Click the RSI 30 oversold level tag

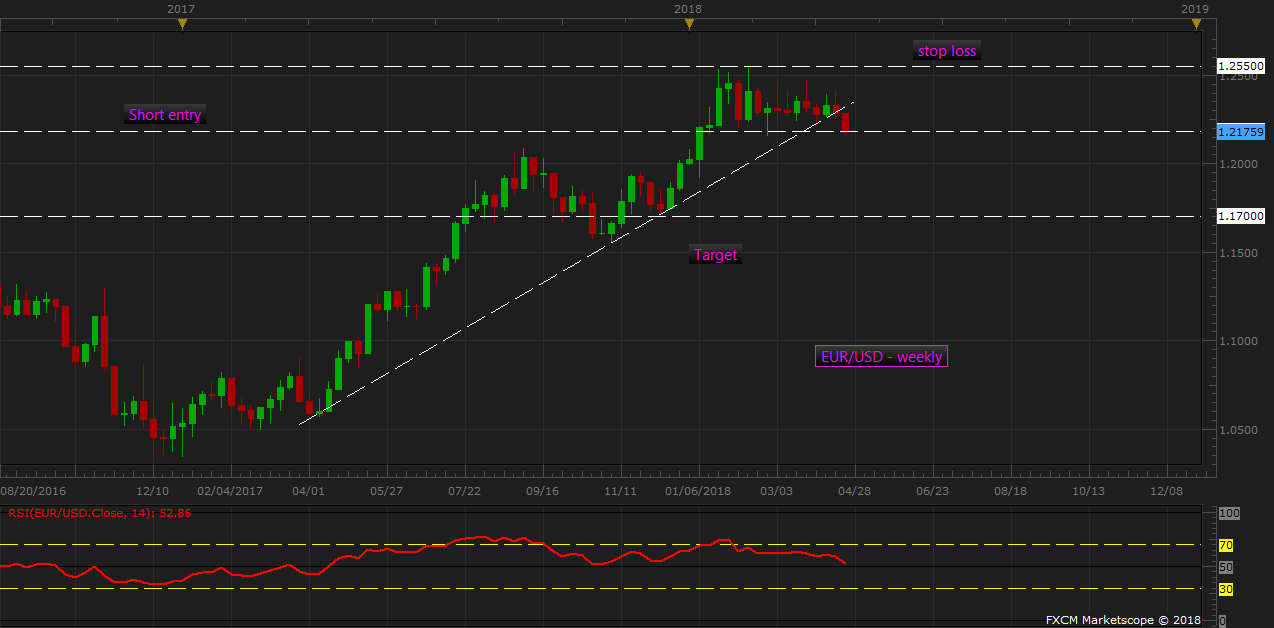click(1225, 589)
